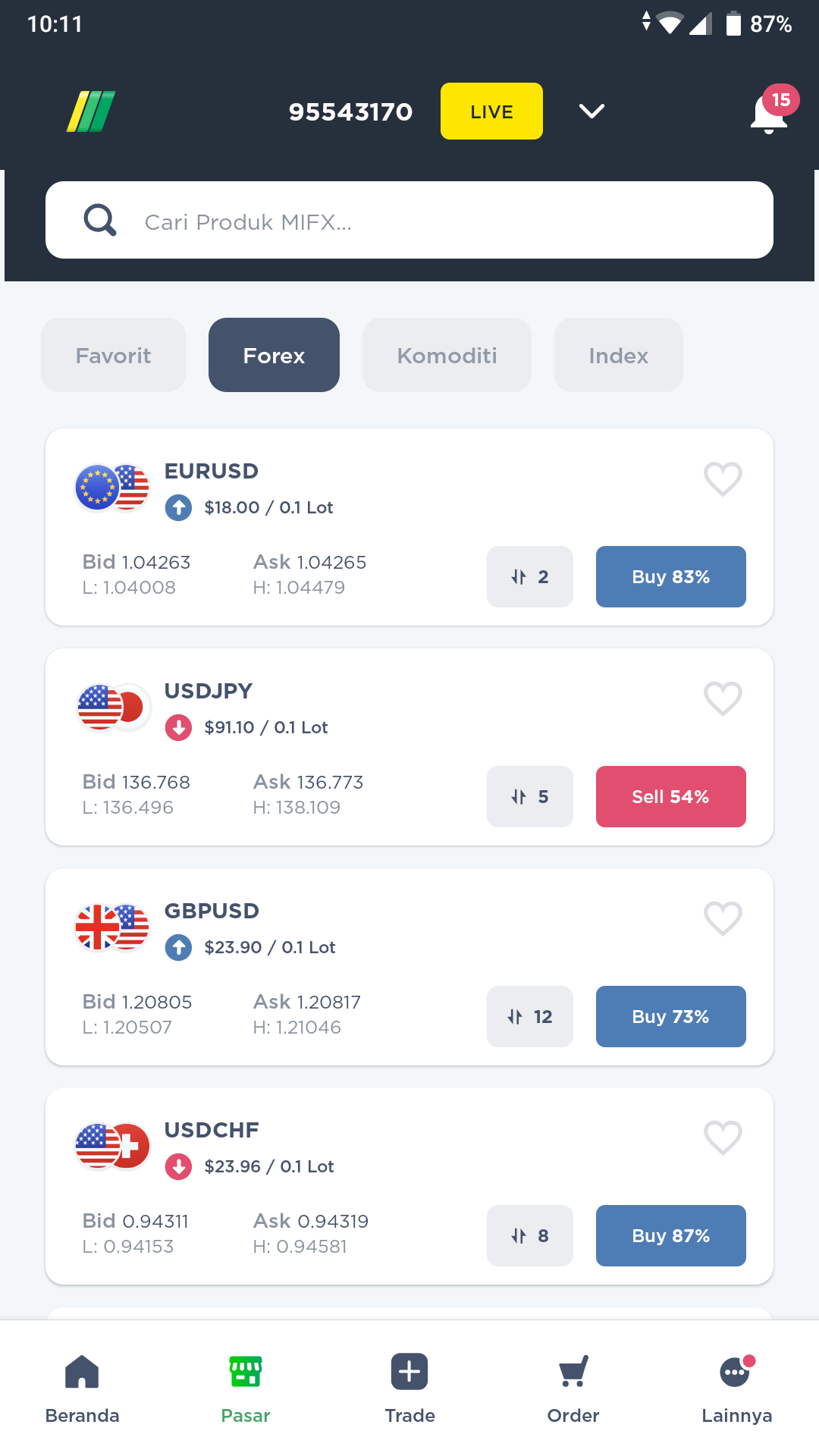Tap the search magnifier icon
Viewport: 819px width, 1456px height.
click(100, 220)
